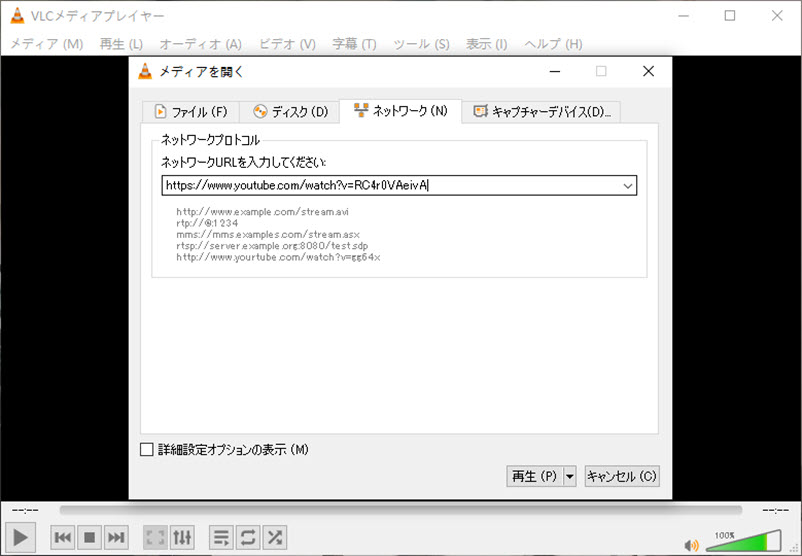Toggle fullscreen mode icon
The image size is (802, 556).
point(155,537)
